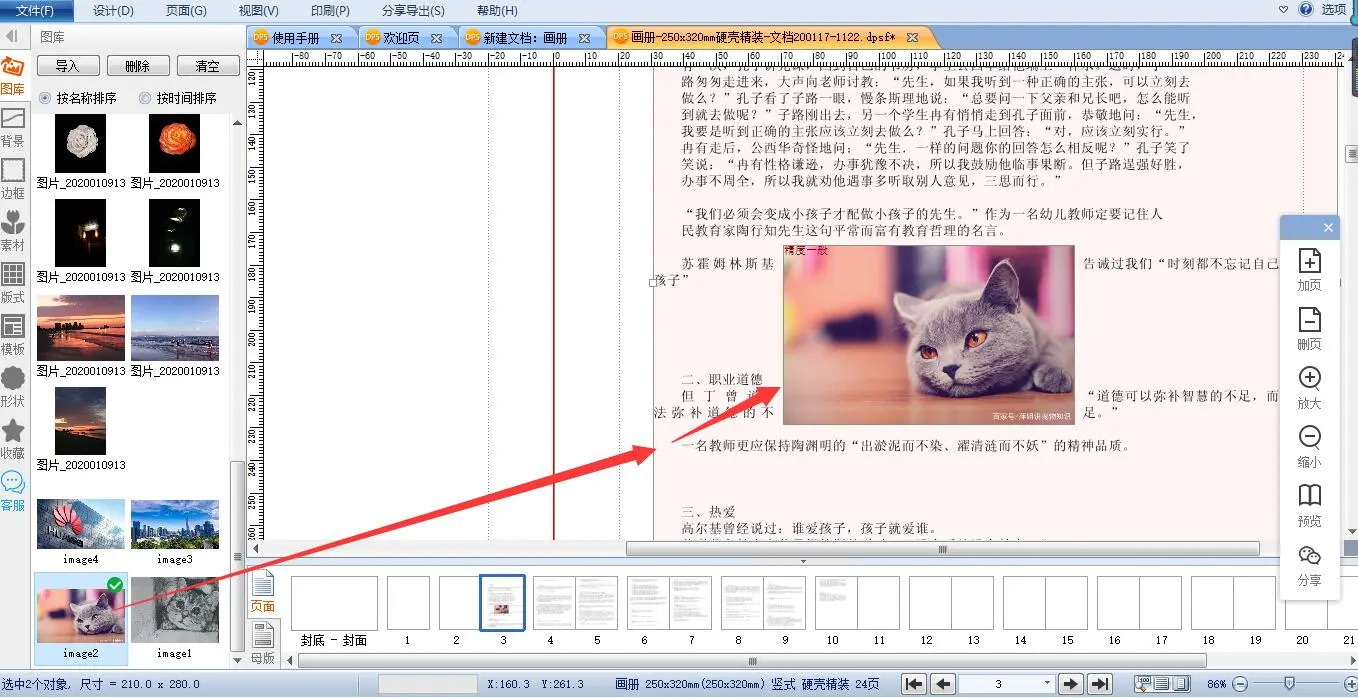Select the 封底 - 封面 cover page thumbnail

tap(334, 603)
